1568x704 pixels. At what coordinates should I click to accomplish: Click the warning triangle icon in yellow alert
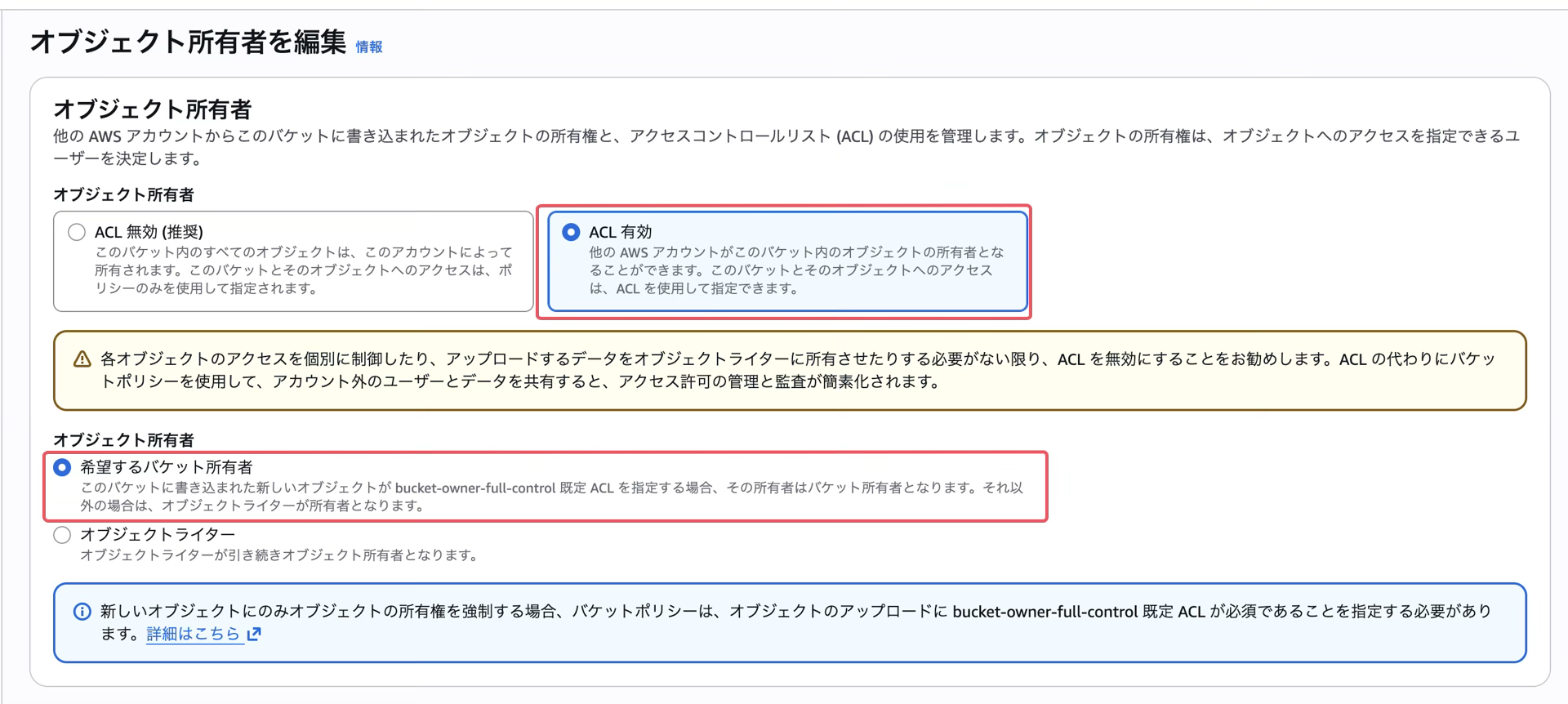(82, 359)
